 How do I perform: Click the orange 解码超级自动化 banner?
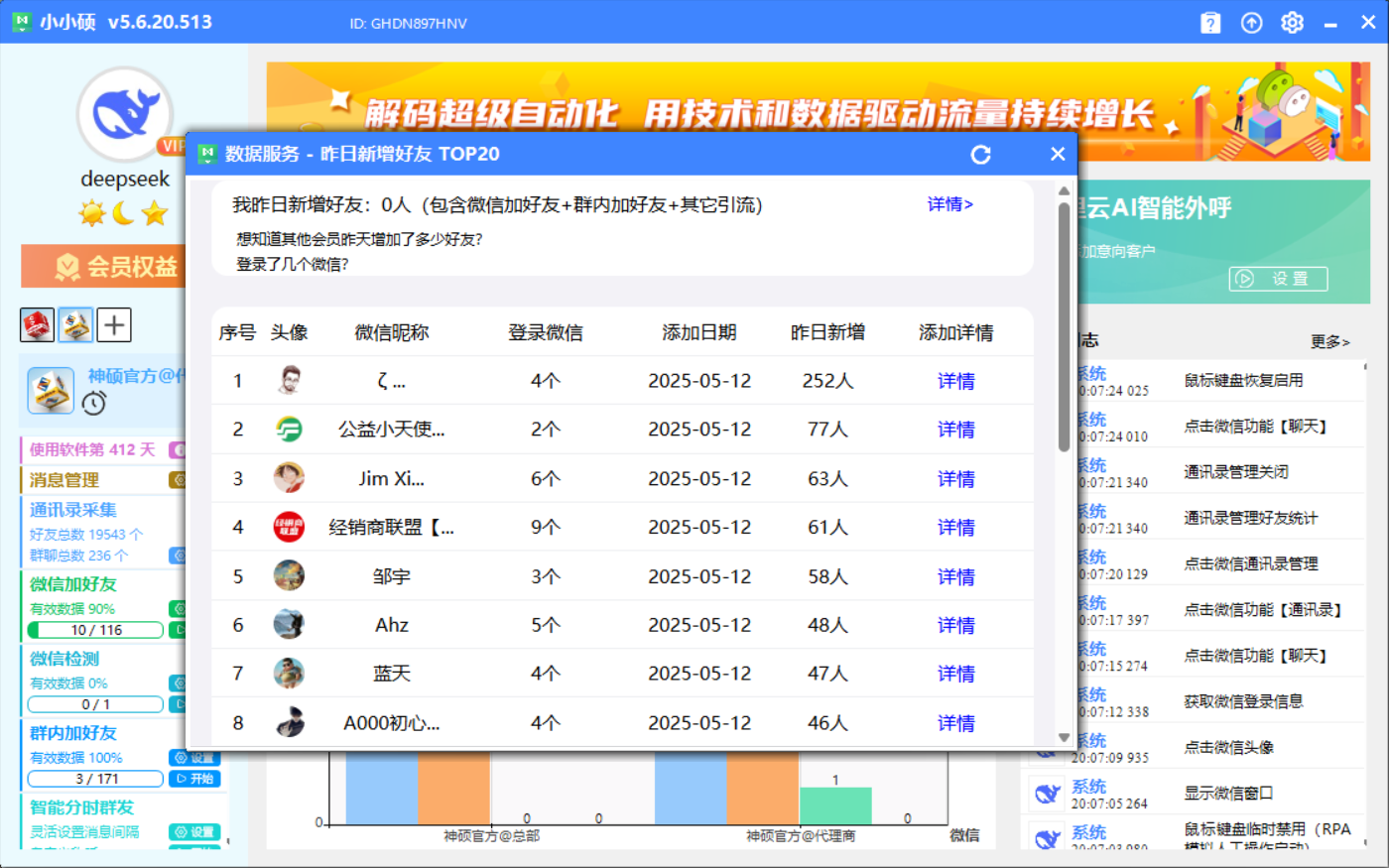[x=819, y=112]
